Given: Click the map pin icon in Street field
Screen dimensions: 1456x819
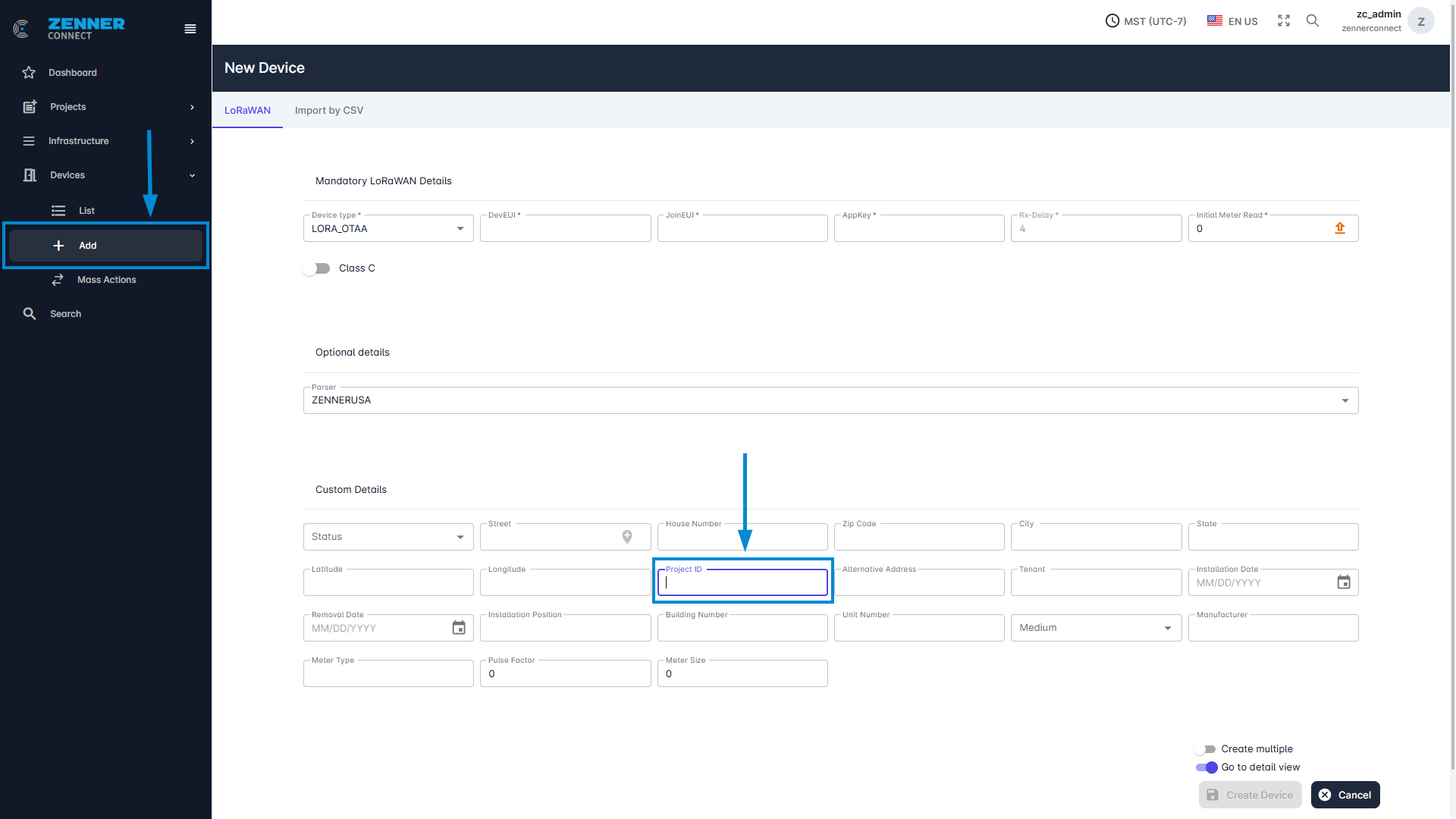Looking at the screenshot, I should click(627, 537).
